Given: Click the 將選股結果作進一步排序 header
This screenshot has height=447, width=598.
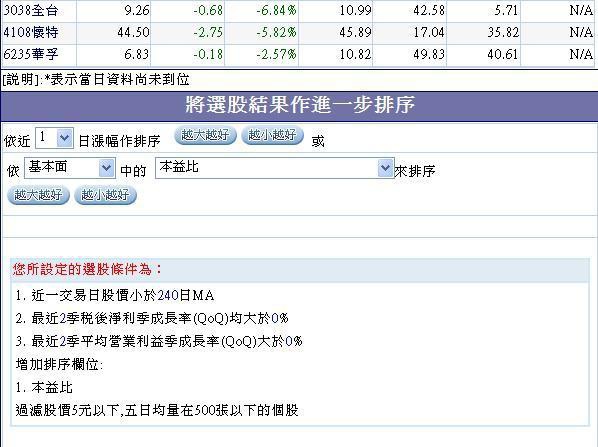Looking at the screenshot, I should [300, 105].
